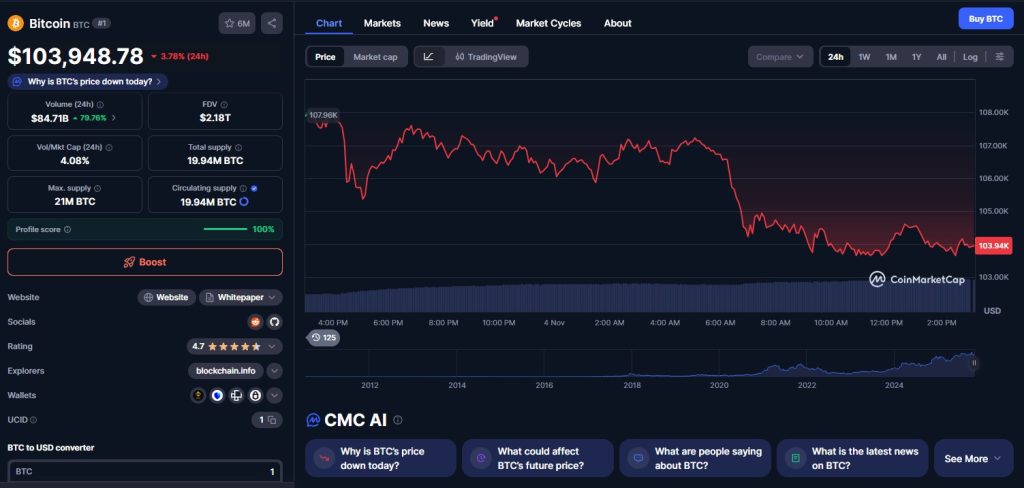Image resolution: width=1024 pixels, height=488 pixels.
Task: Open the Reddit social link icon
Action: (256, 322)
